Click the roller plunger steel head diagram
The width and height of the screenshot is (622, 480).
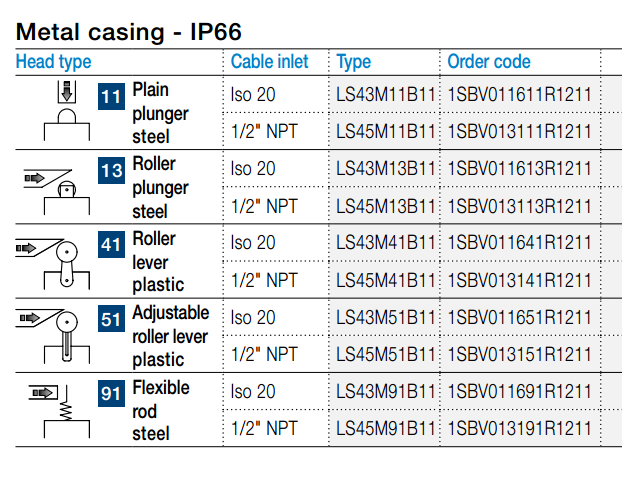pos(57,192)
